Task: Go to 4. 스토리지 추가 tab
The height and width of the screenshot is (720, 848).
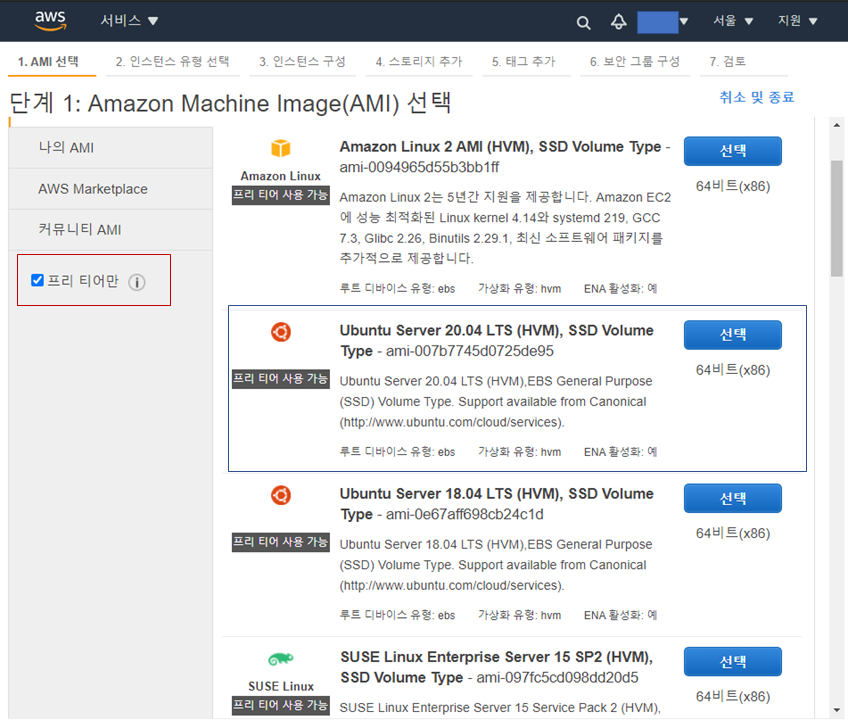Action: pos(419,62)
